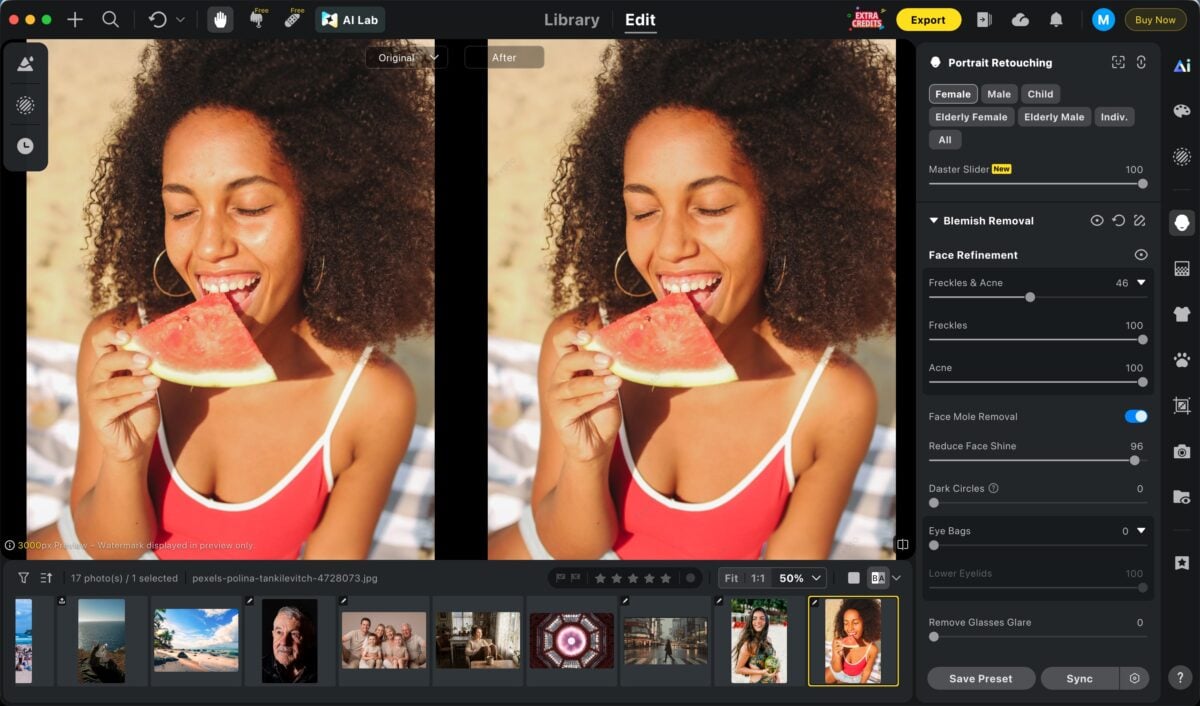The width and height of the screenshot is (1200, 706).
Task: Open the sync settings gear icon
Action: pyautogui.click(x=1134, y=678)
